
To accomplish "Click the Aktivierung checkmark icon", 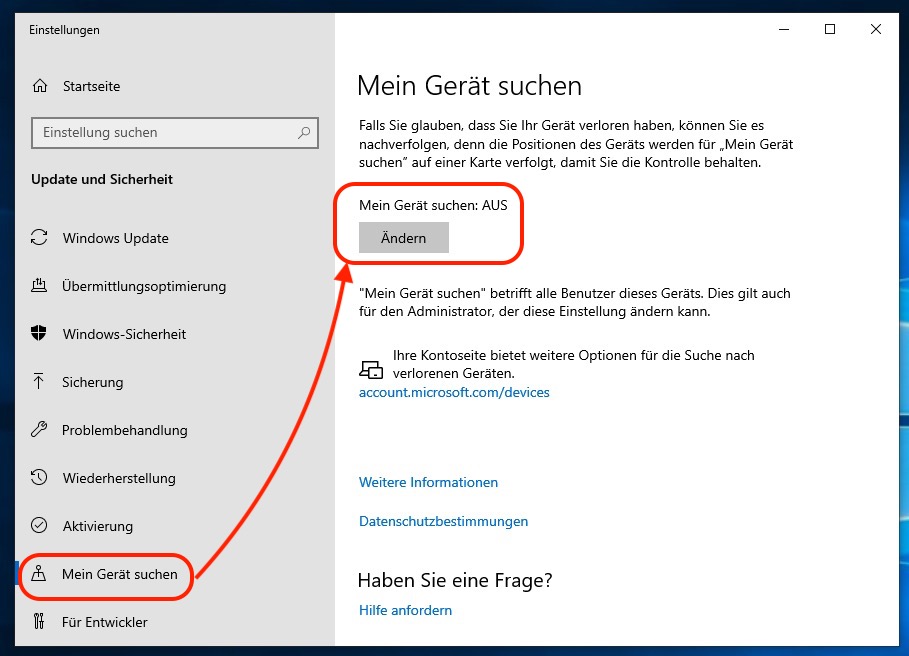I will pos(39,525).
